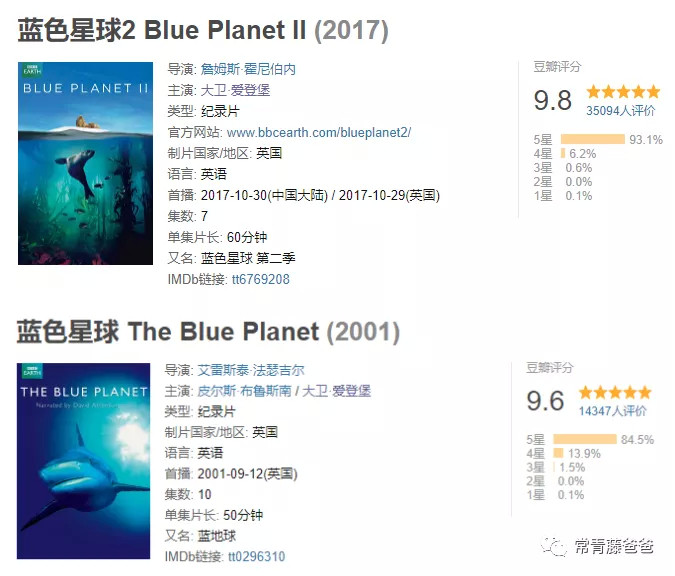The width and height of the screenshot is (675, 576).
Task: Click the five-star rating icons beside 9.8
Action: [x=623, y=92]
